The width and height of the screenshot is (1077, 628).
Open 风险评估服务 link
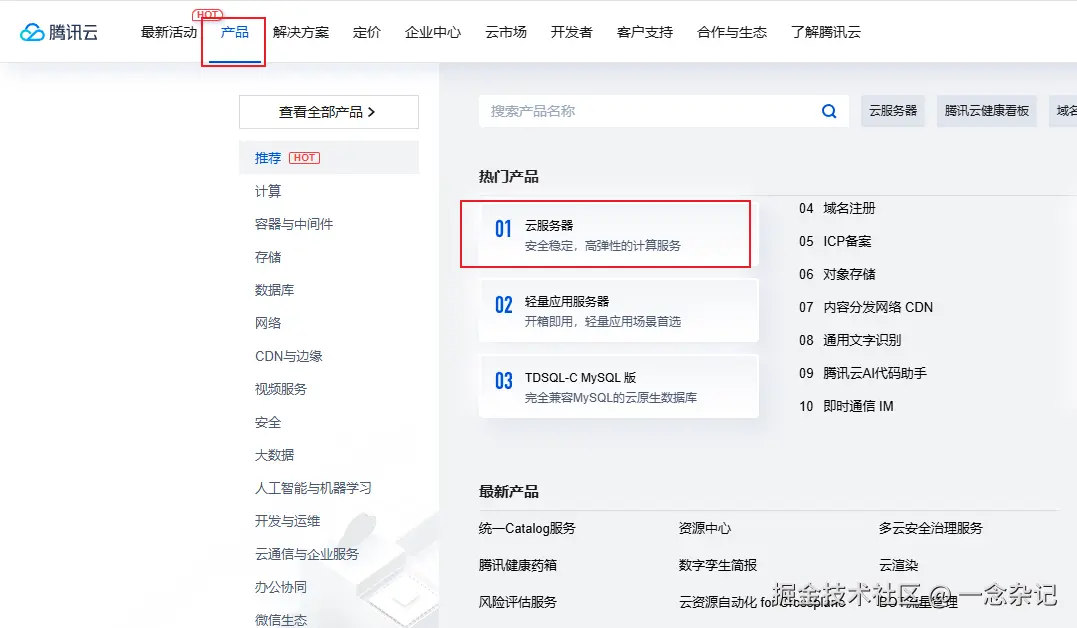tap(518, 603)
